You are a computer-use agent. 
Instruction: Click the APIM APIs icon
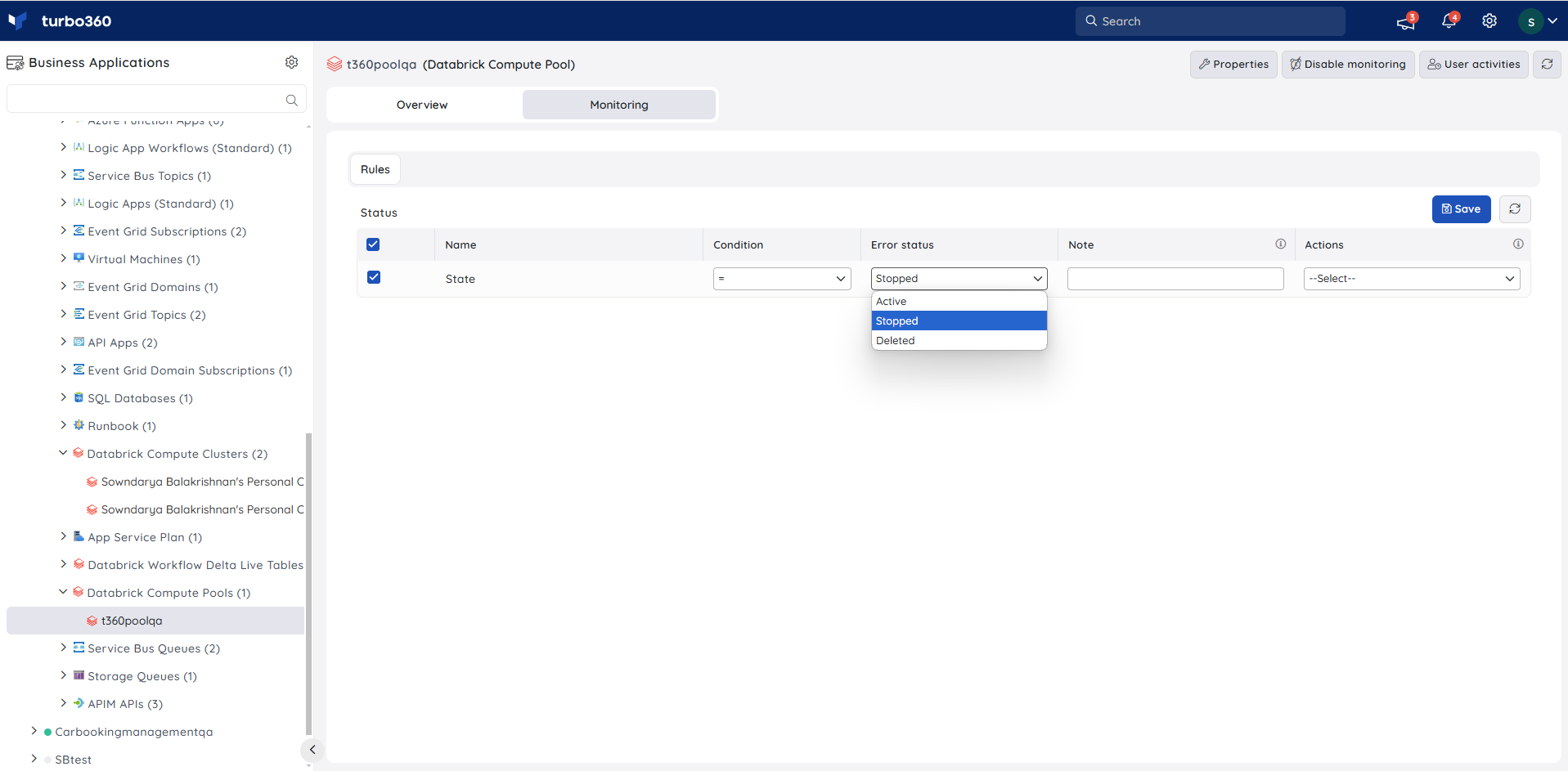coord(79,703)
